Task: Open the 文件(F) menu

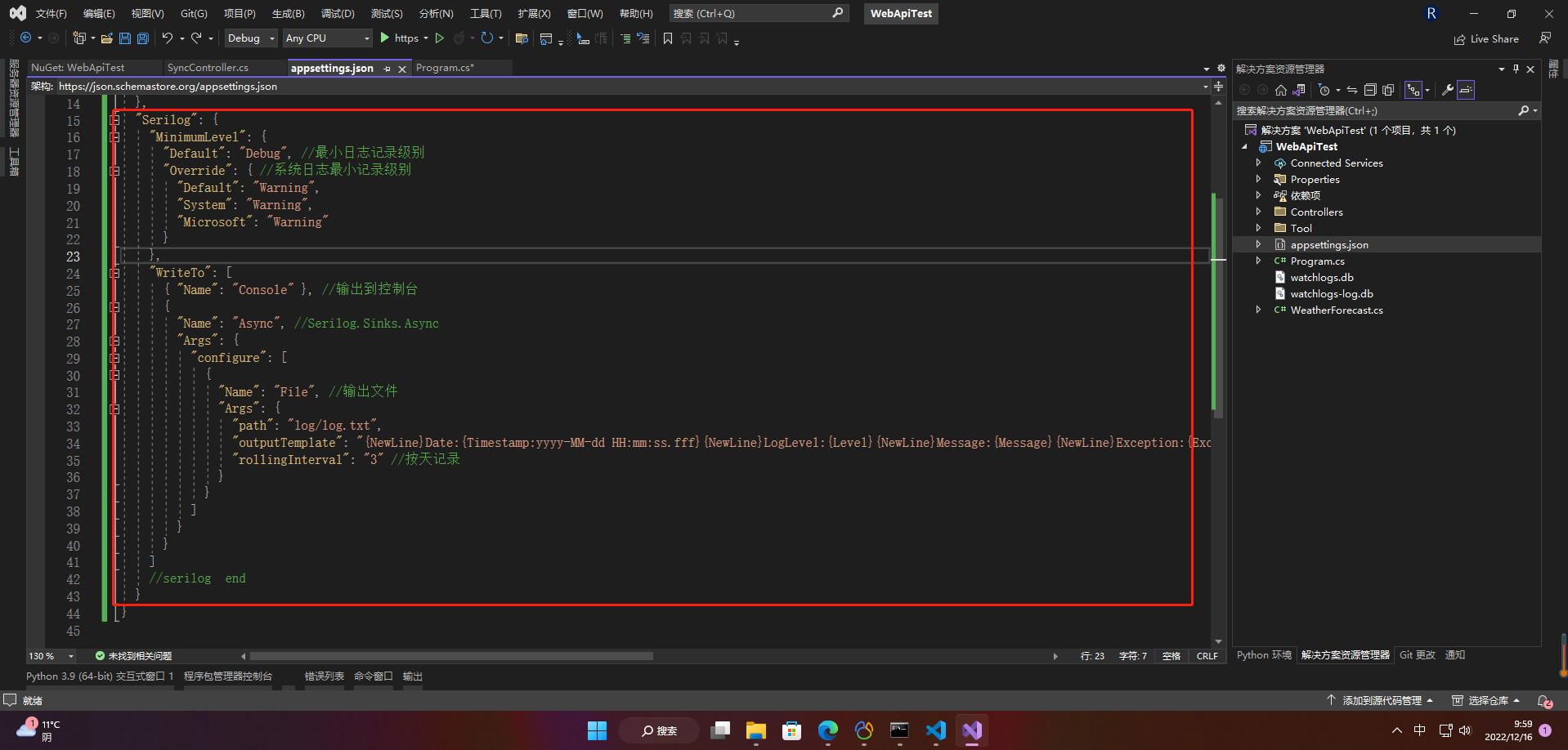Action: 51,14
